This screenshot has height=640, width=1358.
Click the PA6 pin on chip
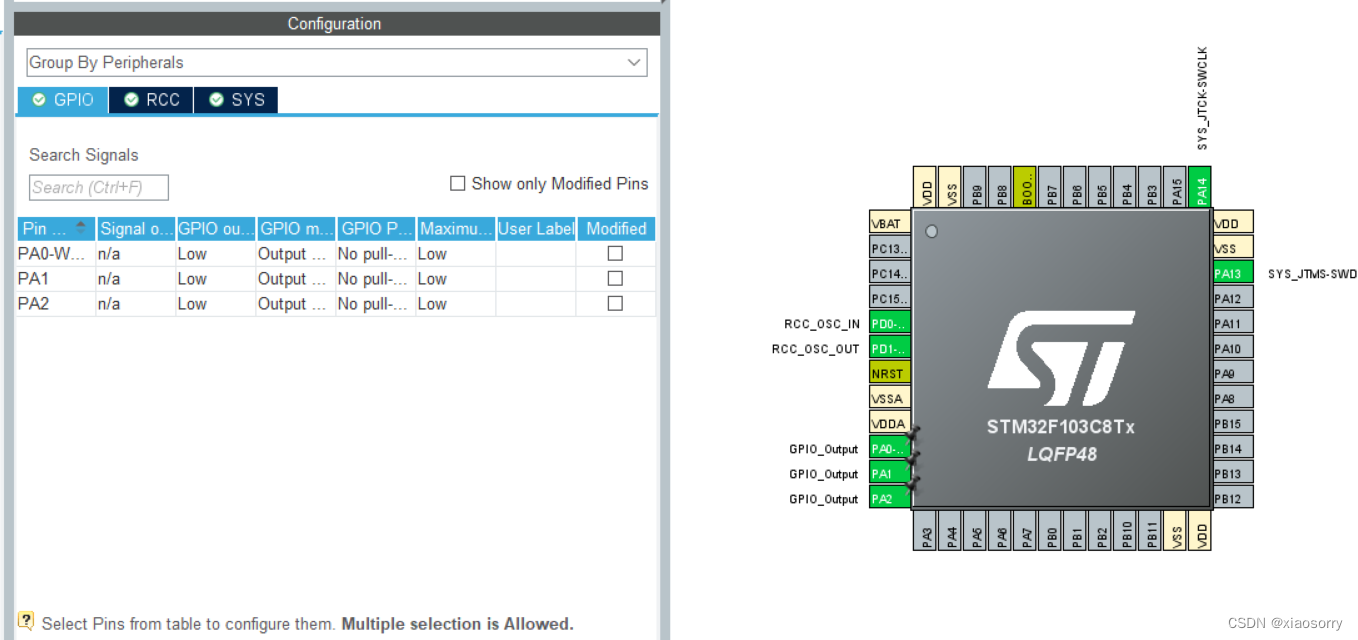pos(1001,530)
